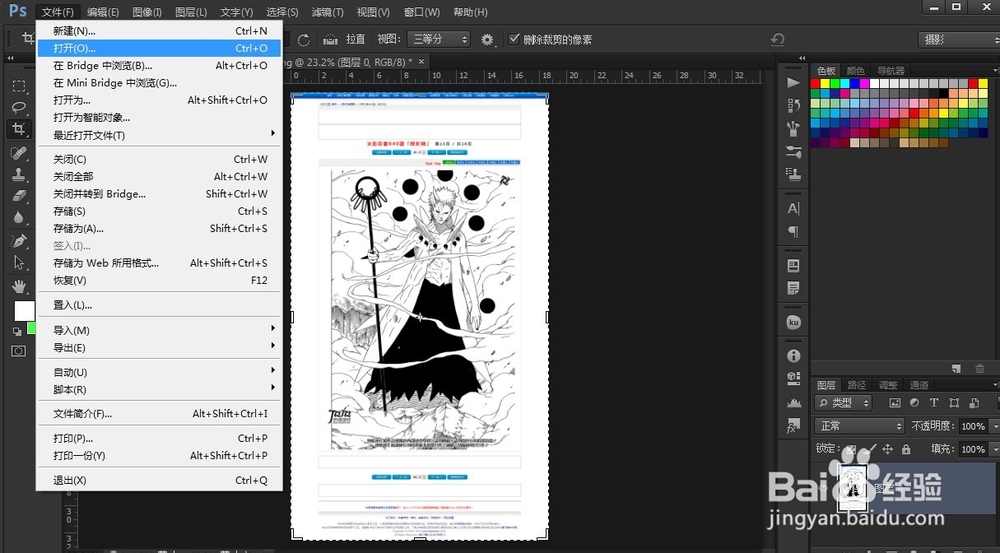Select the Healing Brush tool

19,152
